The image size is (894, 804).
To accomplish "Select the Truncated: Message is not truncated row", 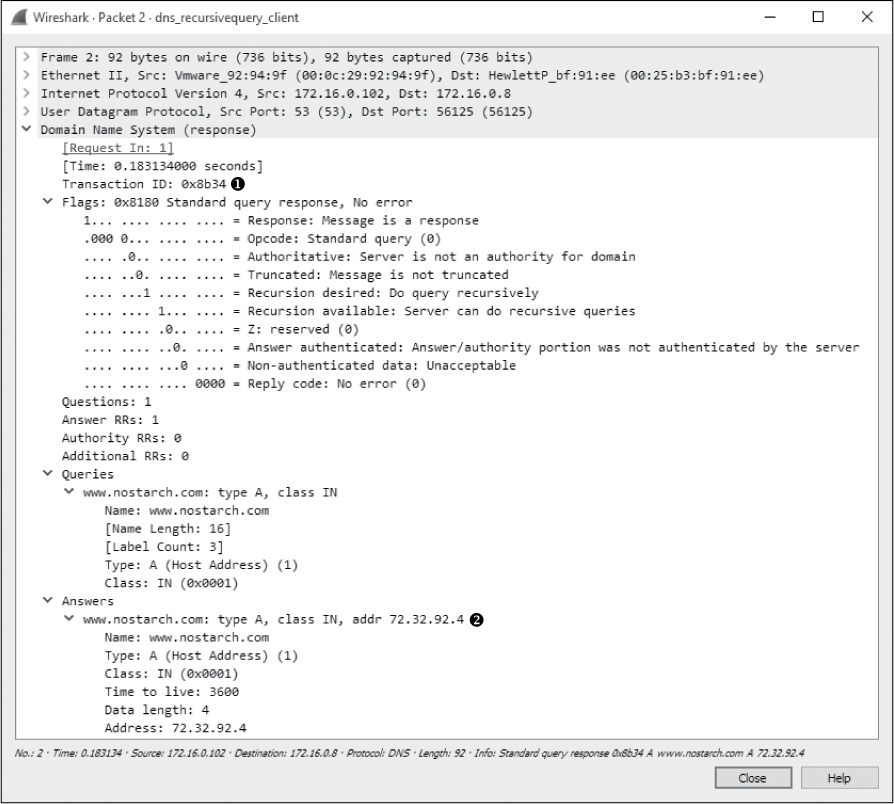I will click(296, 275).
